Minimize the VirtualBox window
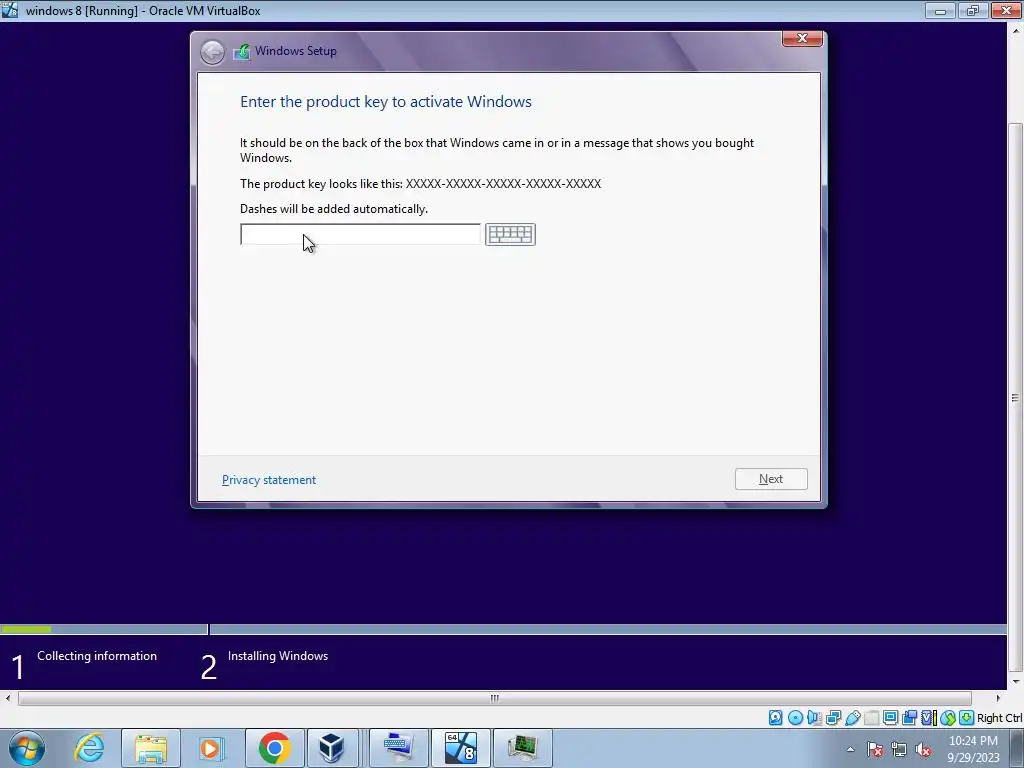 pyautogui.click(x=940, y=10)
